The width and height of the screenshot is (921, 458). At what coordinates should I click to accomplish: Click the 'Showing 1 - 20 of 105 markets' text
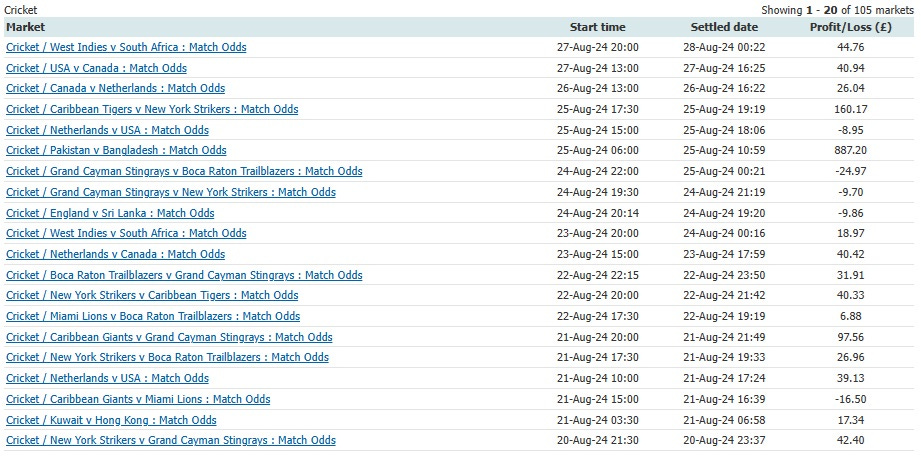838,10
